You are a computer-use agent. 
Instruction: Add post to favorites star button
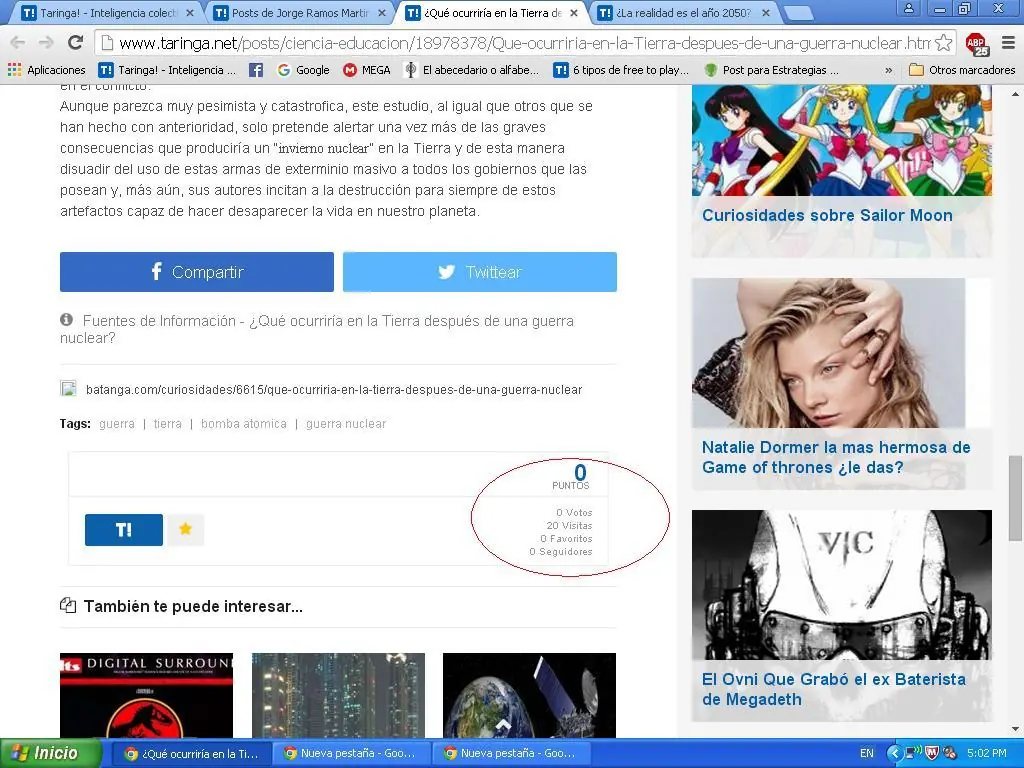click(x=185, y=529)
